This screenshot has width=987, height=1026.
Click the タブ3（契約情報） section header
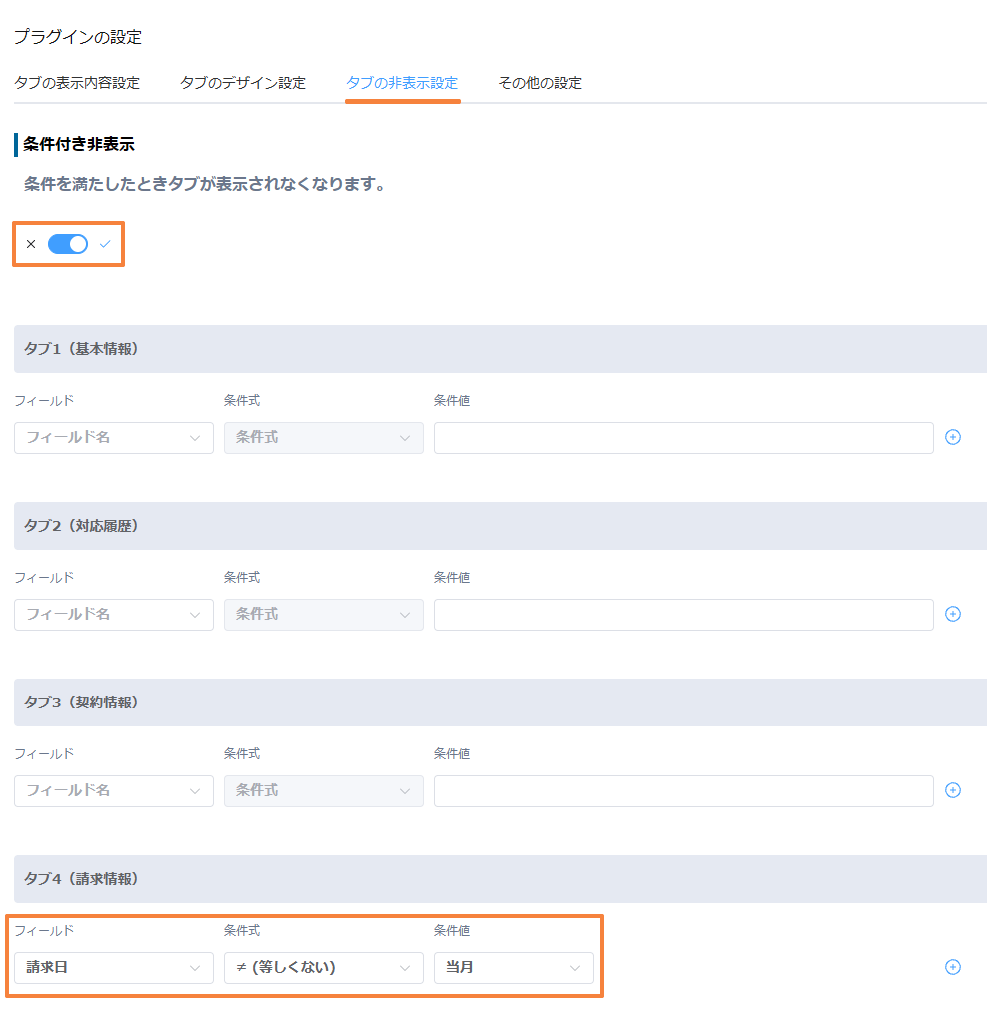coord(500,702)
